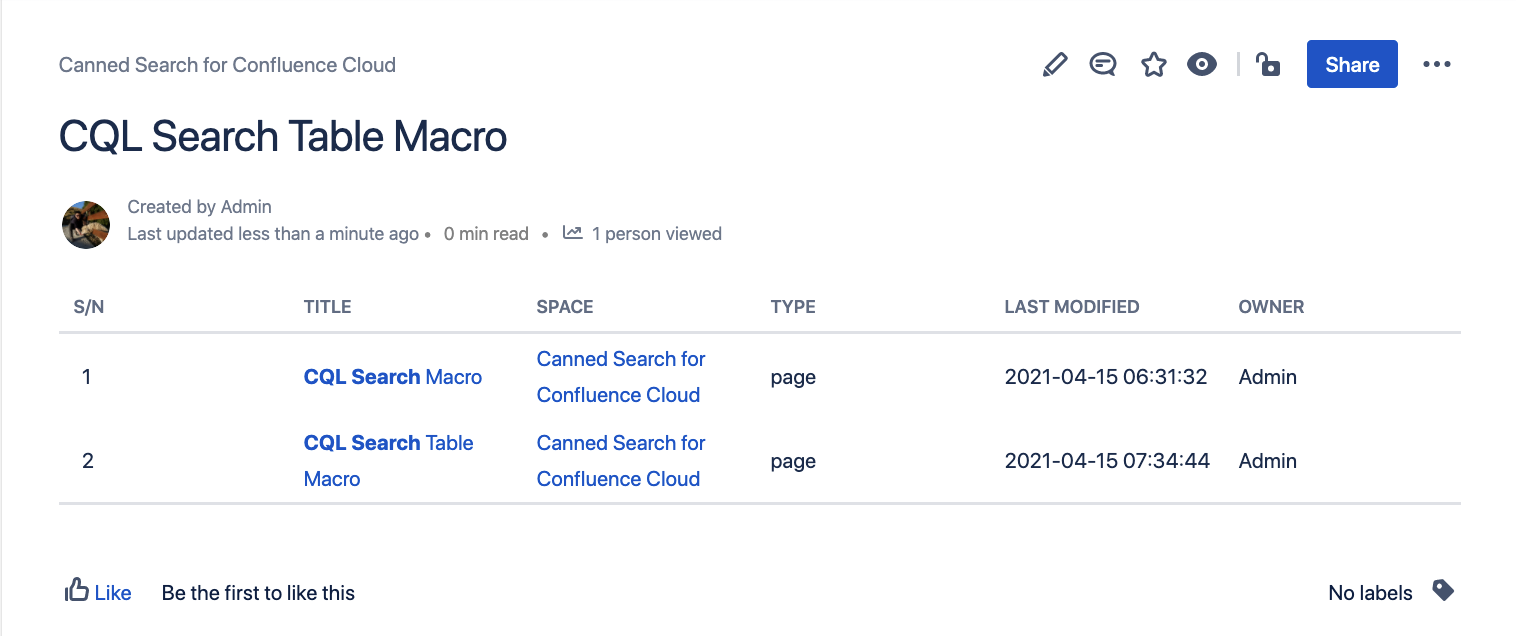This screenshot has width=1516, height=636.
Task: Click the thumbs-up Like icon
Action: pyautogui.click(x=76, y=591)
